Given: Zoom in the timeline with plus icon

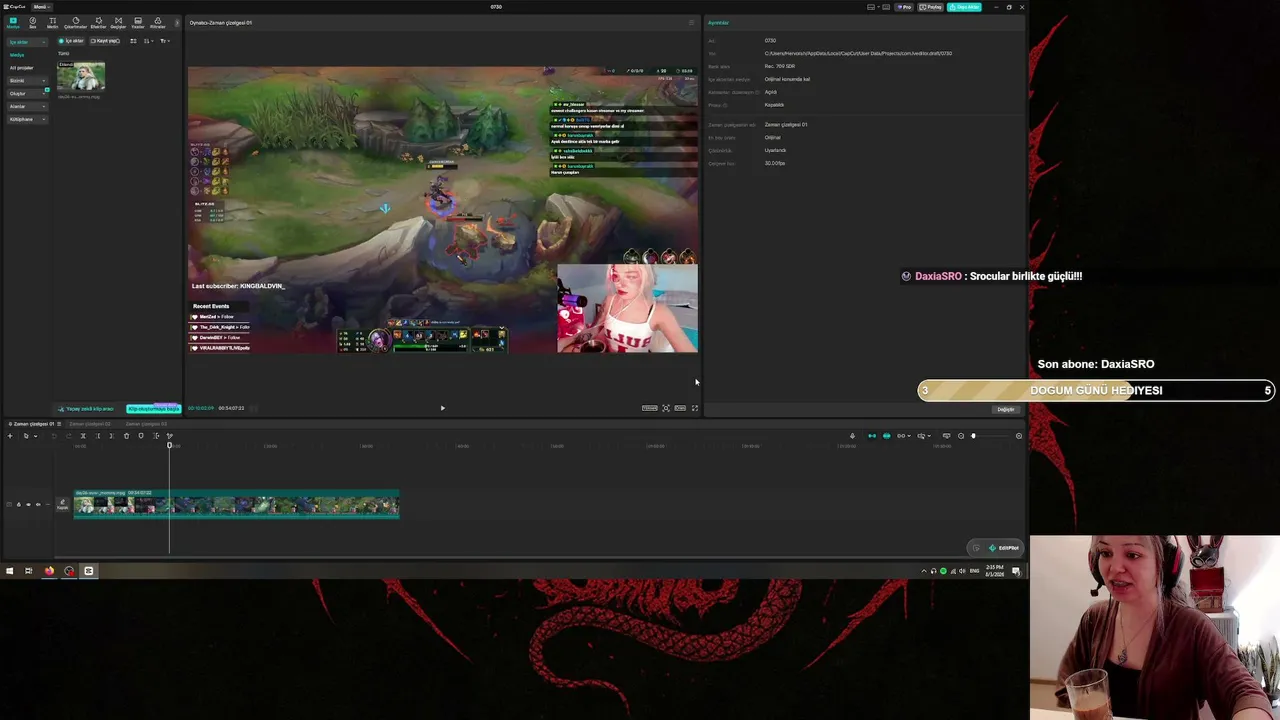Looking at the screenshot, I should [x=1019, y=436].
